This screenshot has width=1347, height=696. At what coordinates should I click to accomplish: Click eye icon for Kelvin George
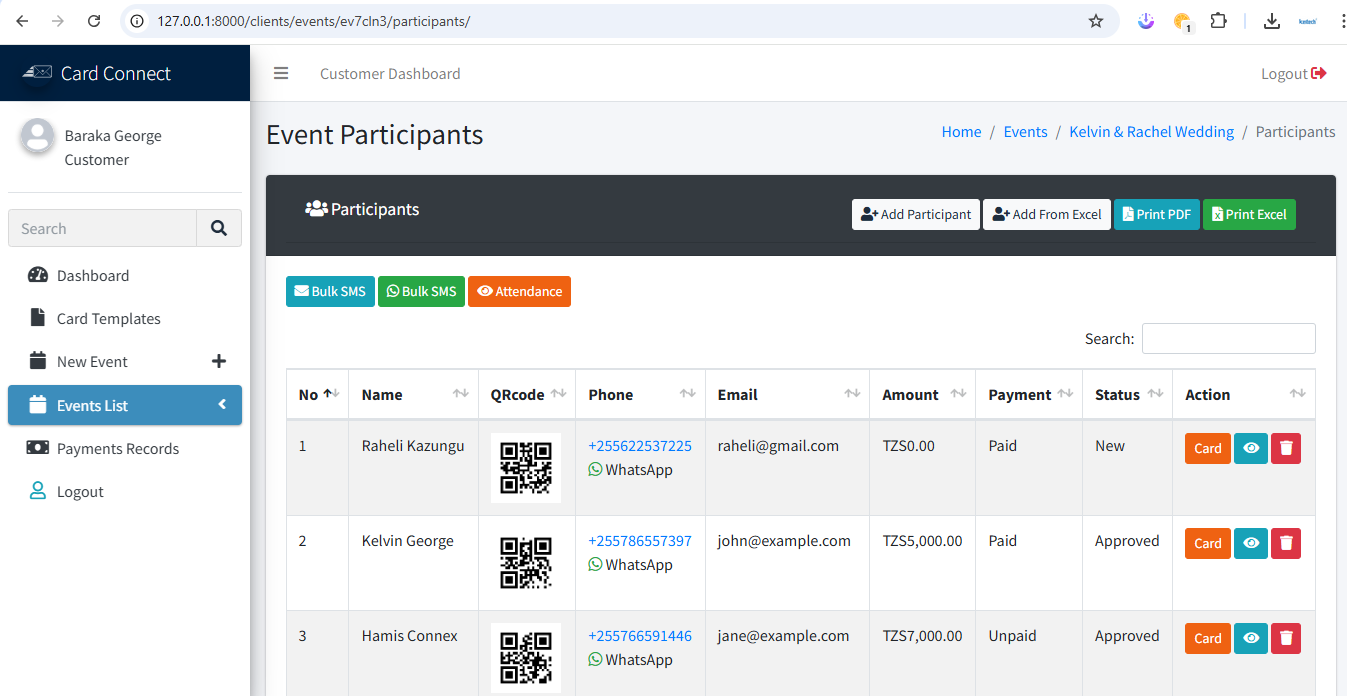pyautogui.click(x=1250, y=543)
